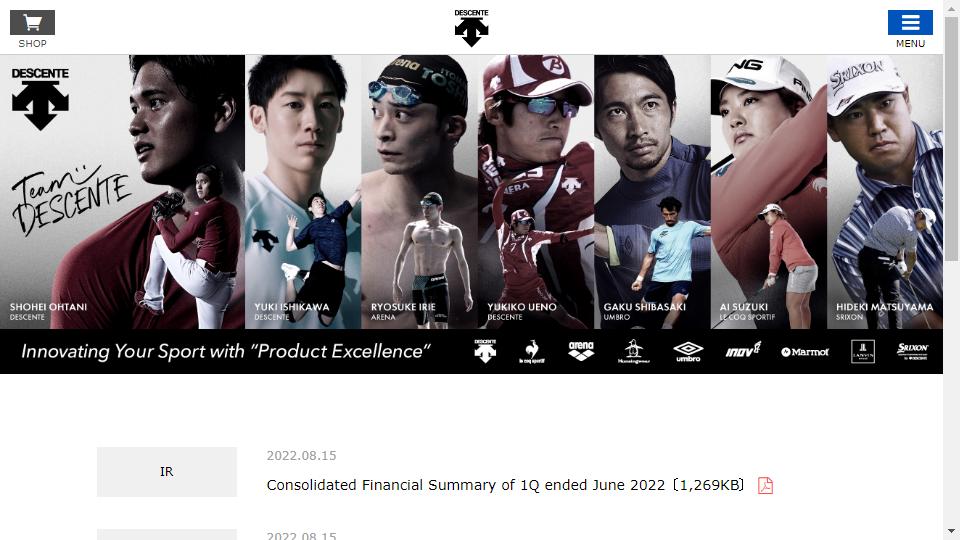Viewport: 960px width, 540px height.
Task: Select the Shohei Ohtani athlete panel
Action: coord(122,192)
